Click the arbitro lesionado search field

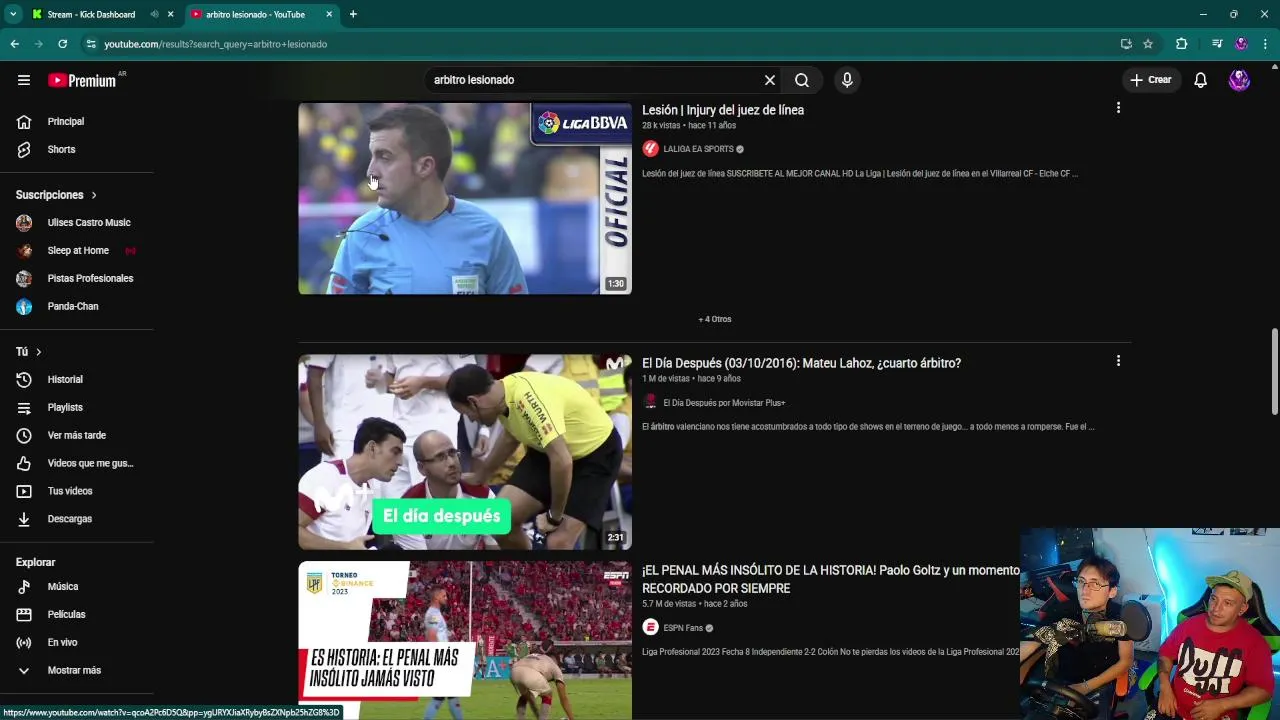(x=594, y=80)
